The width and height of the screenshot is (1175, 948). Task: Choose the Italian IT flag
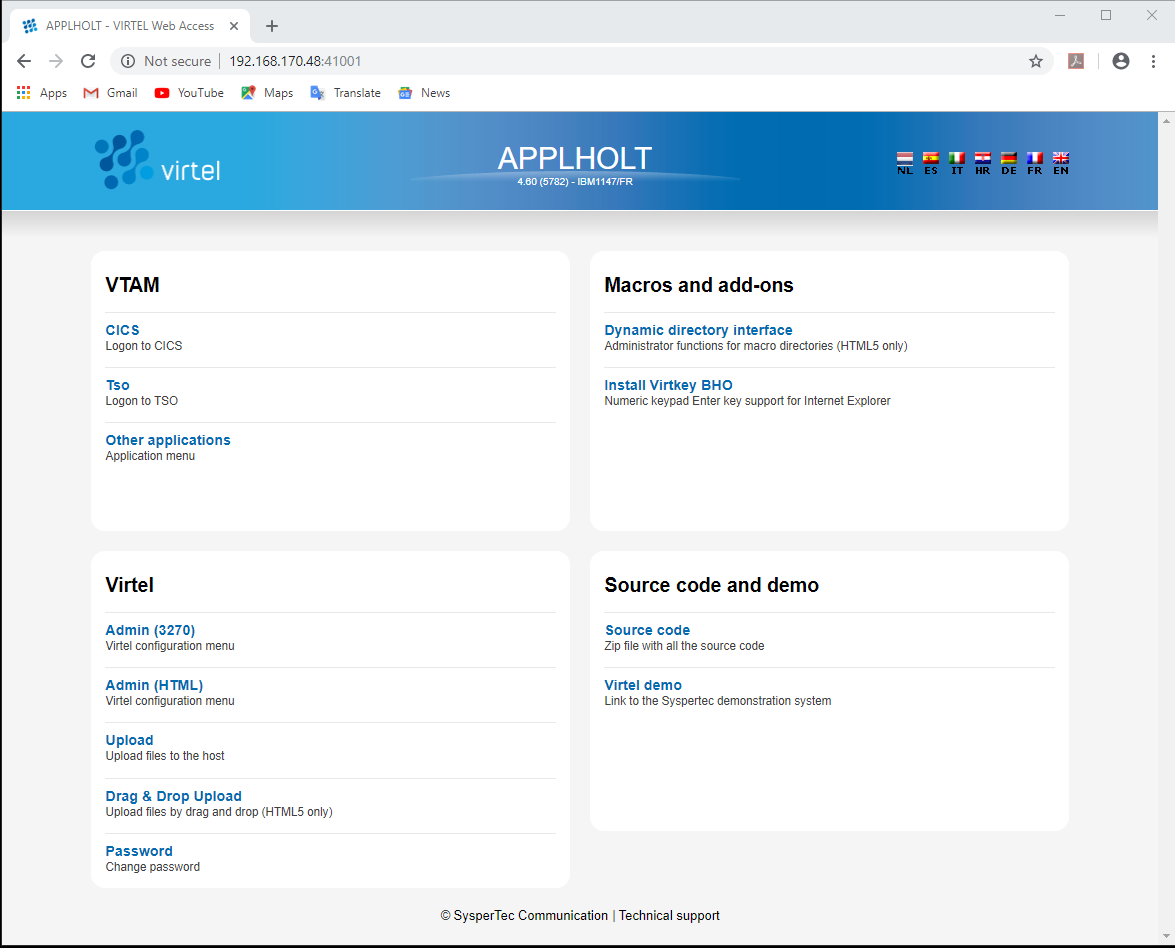click(x=957, y=163)
